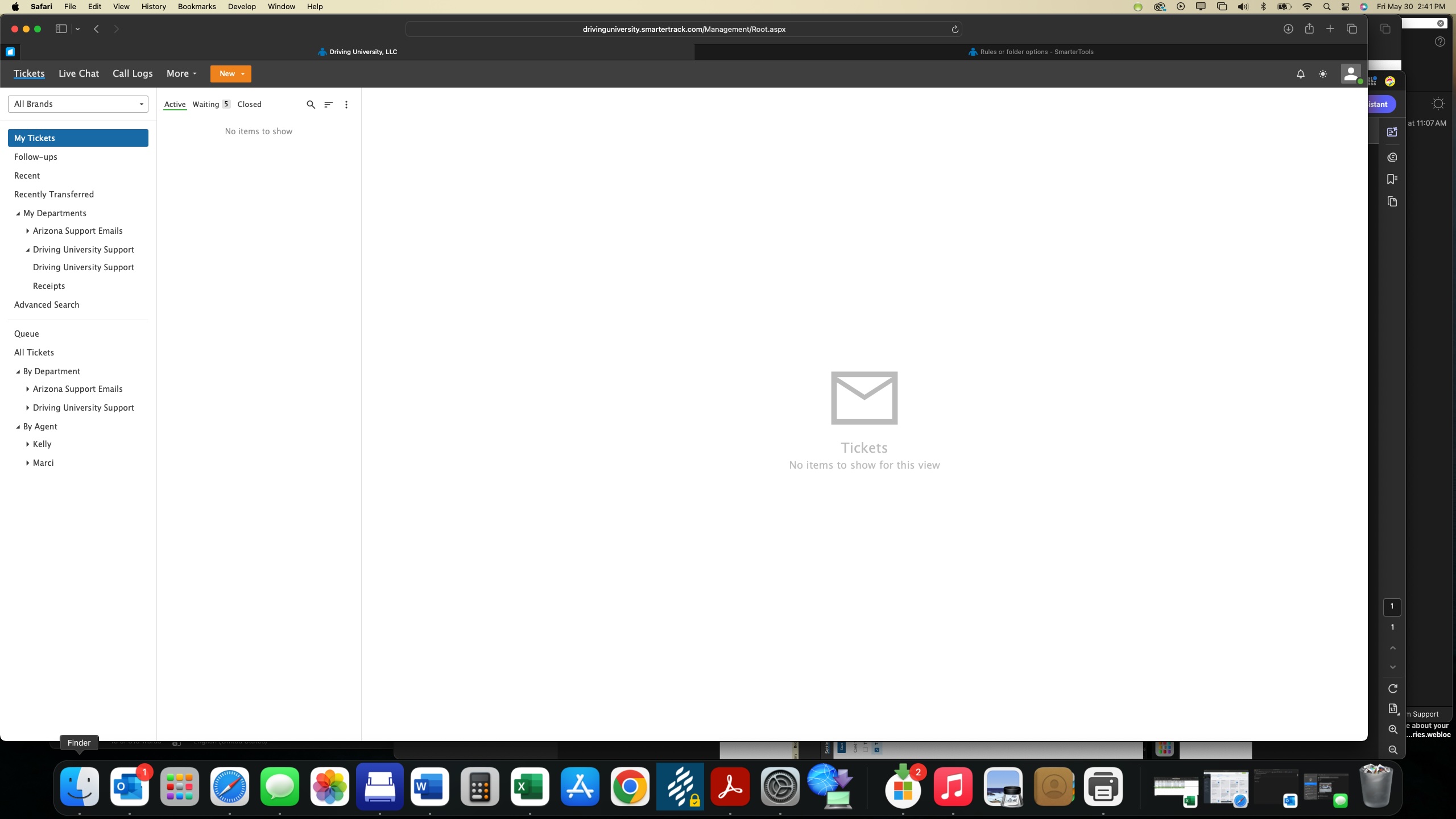Expand Arizona Support Emails under By Department
Image resolution: width=1456 pixels, height=819 pixels.
coord(27,389)
